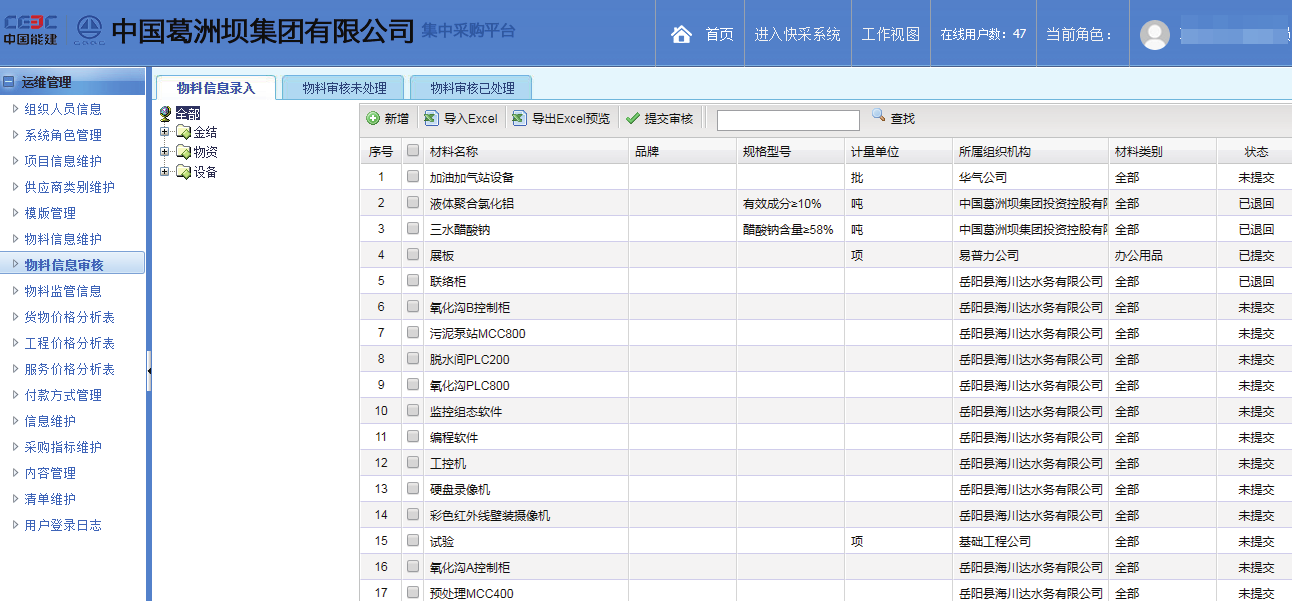Open 进入快采系统 in top navigation
Screen dimensions: 1292x601
click(797, 34)
